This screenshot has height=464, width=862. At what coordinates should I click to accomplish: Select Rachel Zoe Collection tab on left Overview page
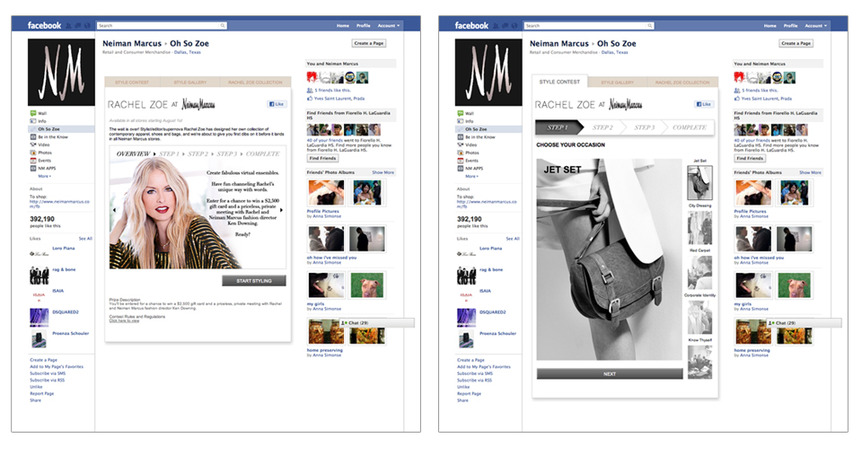click(255, 82)
